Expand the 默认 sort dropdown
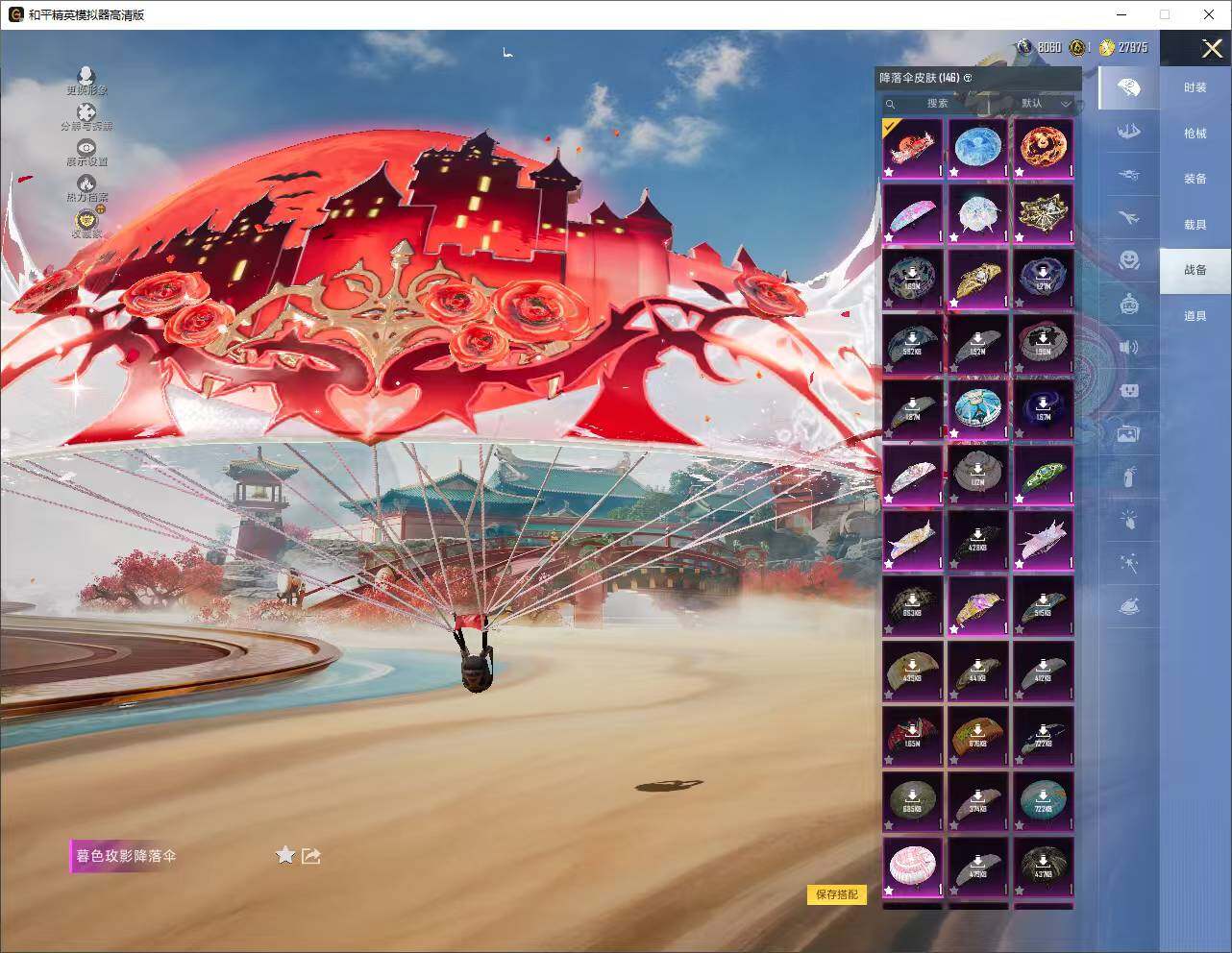1232x953 pixels. click(x=1045, y=104)
